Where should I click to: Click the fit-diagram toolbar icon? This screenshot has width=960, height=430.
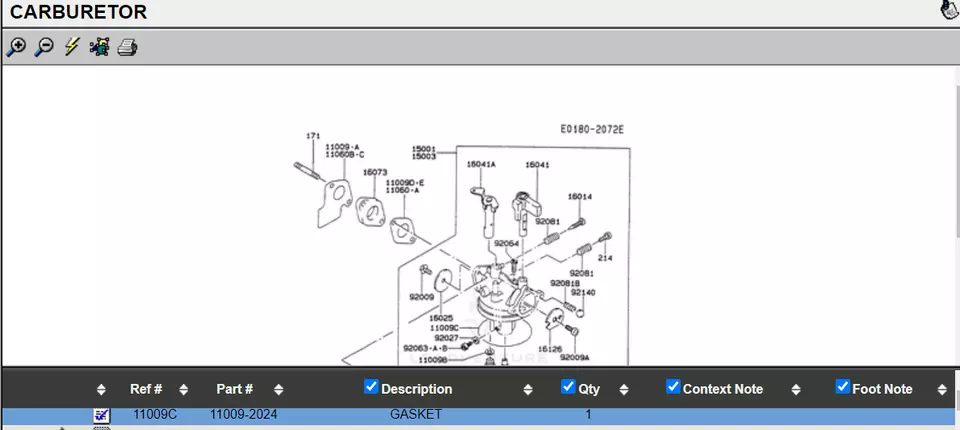[99, 47]
